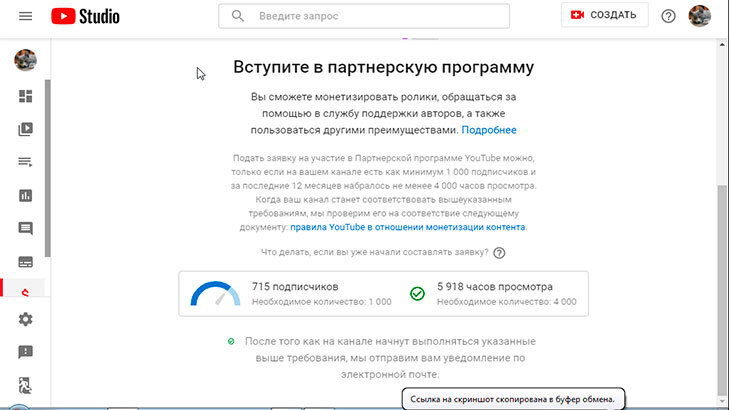Image resolution: width=730 pixels, height=410 pixels.
Task: Open the Videos (content) sidebar icon
Action: point(25,129)
